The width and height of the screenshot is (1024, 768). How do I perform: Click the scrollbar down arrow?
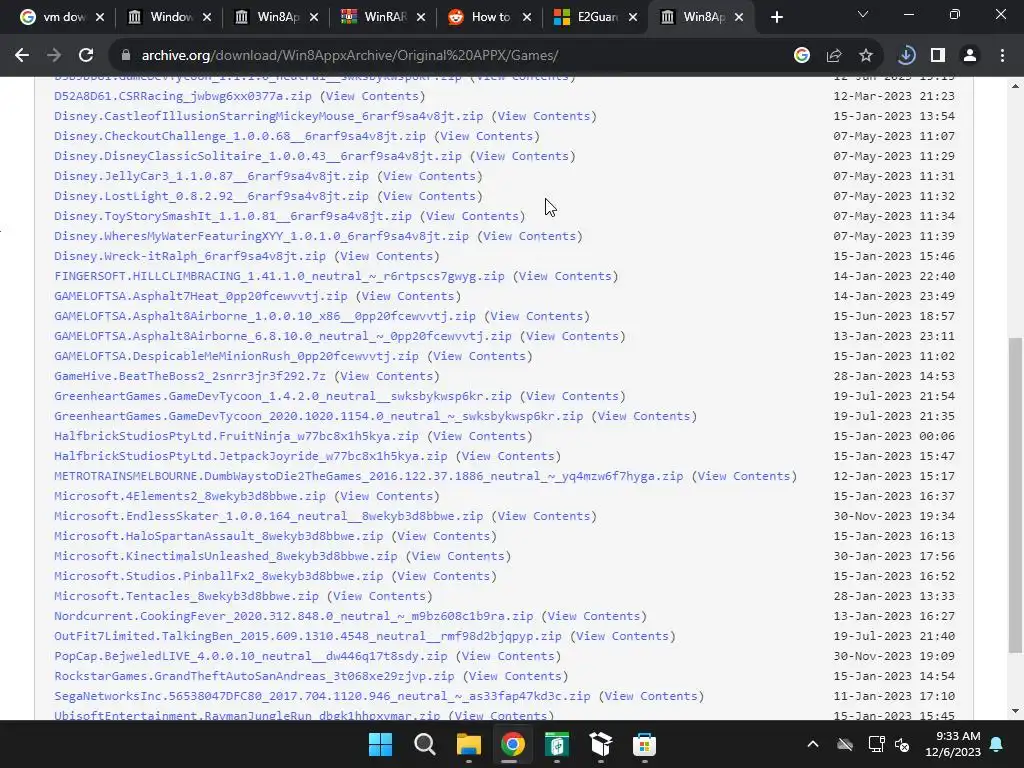1015,711
